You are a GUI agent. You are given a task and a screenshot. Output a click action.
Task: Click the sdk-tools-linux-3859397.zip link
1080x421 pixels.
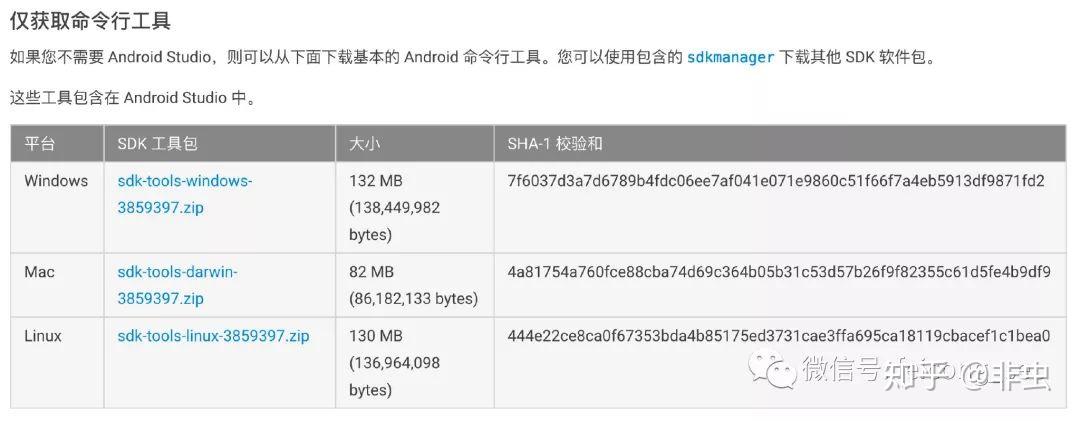[213, 336]
